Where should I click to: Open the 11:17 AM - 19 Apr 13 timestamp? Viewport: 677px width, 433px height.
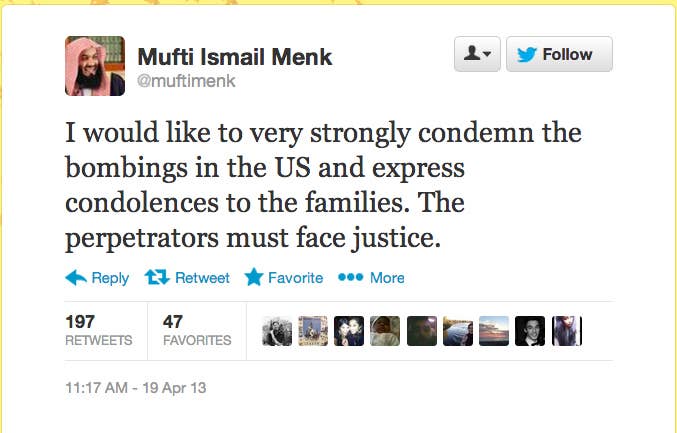(x=136, y=388)
